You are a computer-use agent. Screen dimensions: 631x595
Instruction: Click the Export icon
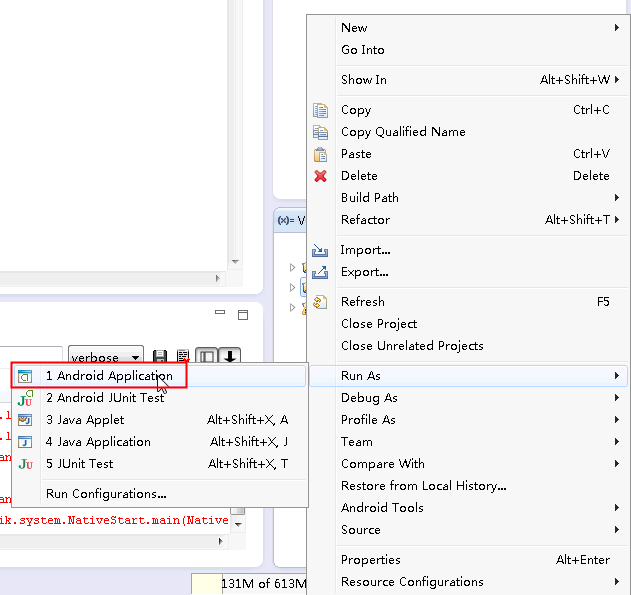tap(320, 272)
